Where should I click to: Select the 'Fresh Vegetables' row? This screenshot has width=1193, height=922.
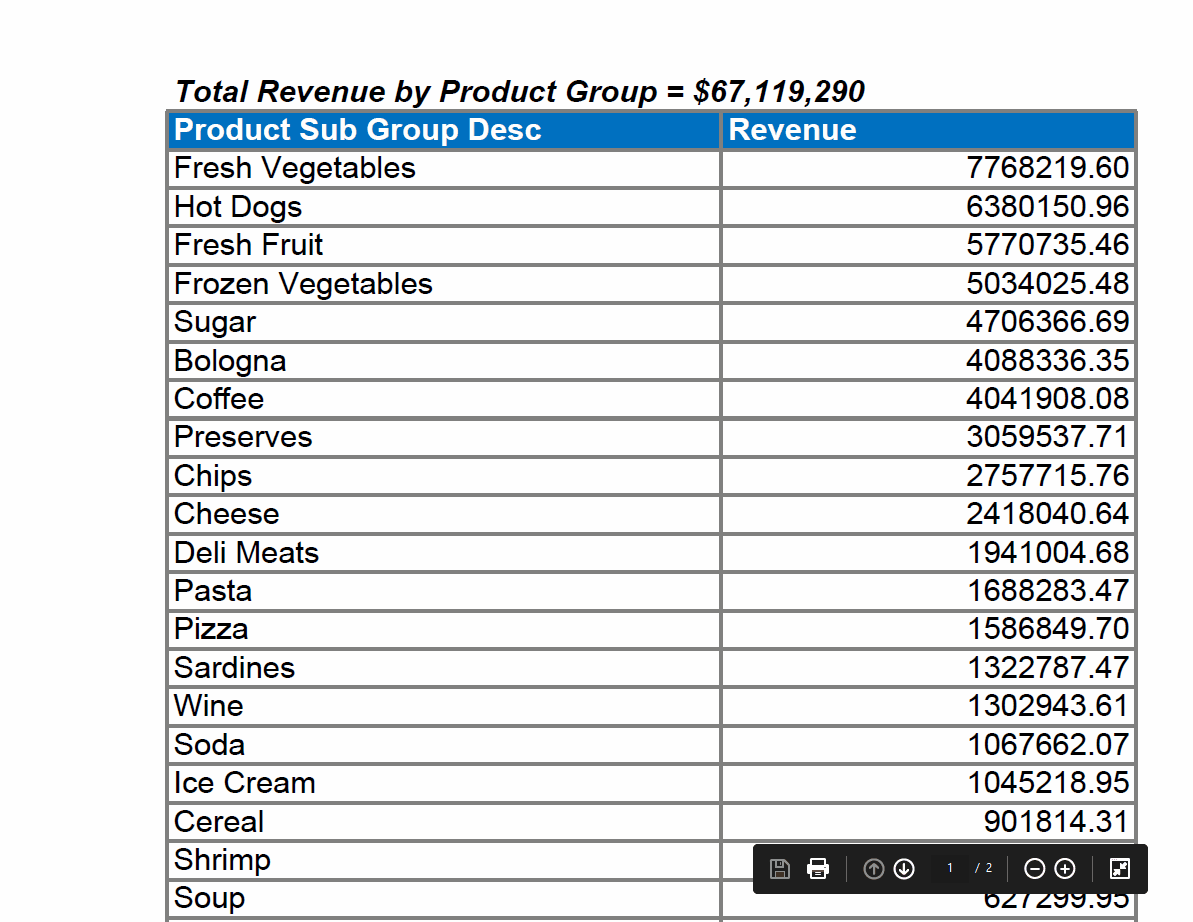[x=295, y=168]
